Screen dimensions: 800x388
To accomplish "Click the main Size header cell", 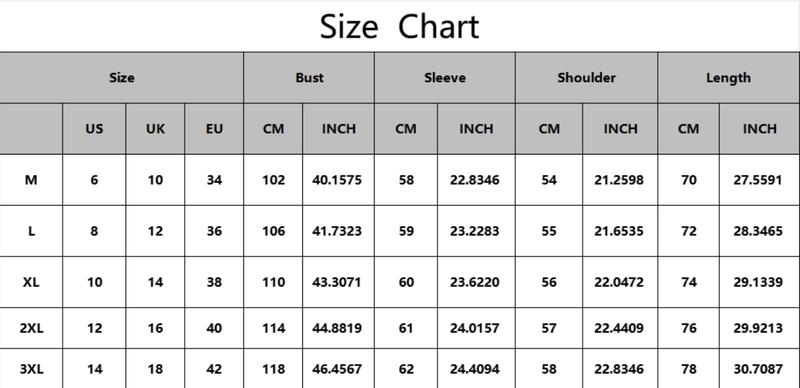I will pyautogui.click(x=121, y=78).
